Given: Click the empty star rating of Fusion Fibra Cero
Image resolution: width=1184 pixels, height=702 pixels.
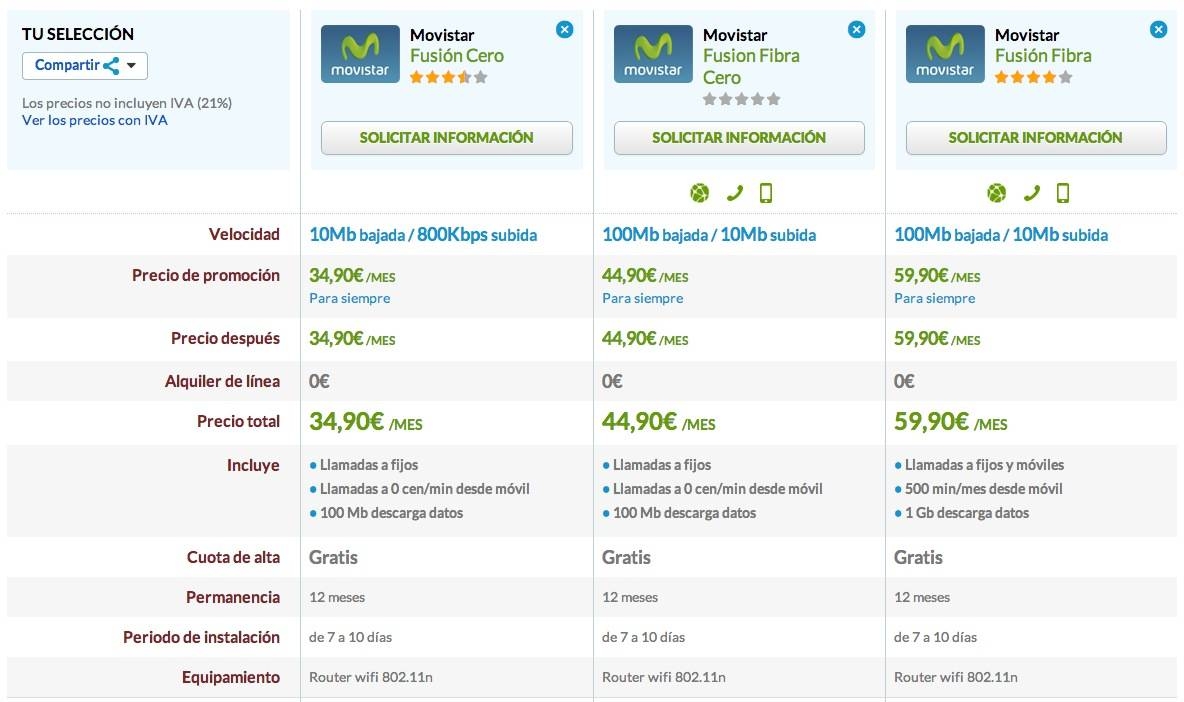Looking at the screenshot, I should click(x=742, y=99).
